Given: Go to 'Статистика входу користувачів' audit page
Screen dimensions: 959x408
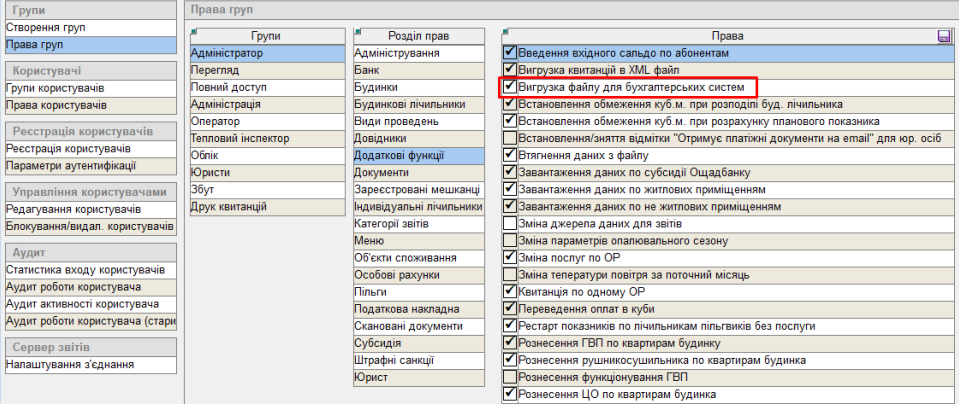Looking at the screenshot, I should pyautogui.click(x=85, y=270).
